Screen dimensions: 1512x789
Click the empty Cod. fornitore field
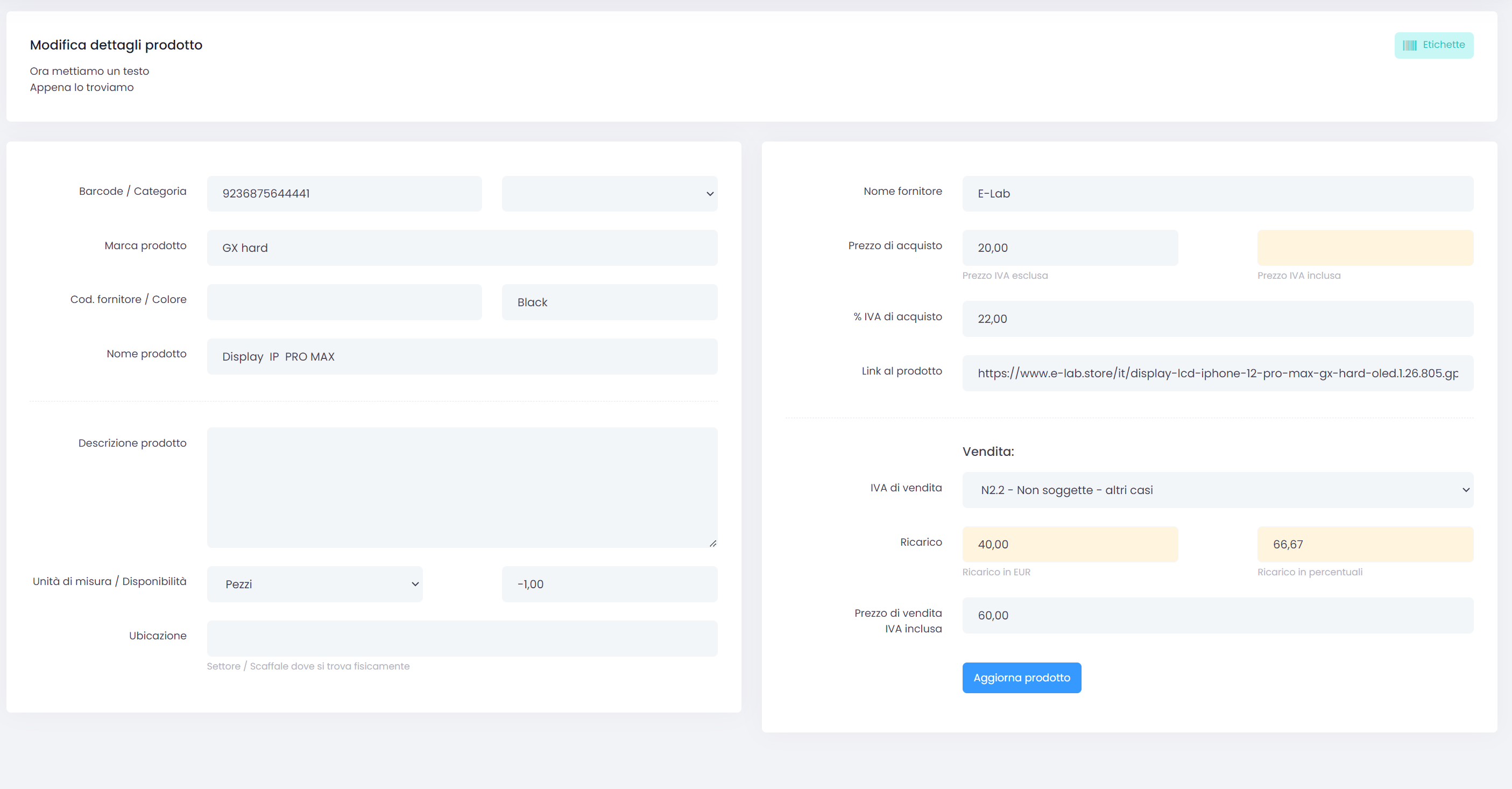click(x=344, y=302)
